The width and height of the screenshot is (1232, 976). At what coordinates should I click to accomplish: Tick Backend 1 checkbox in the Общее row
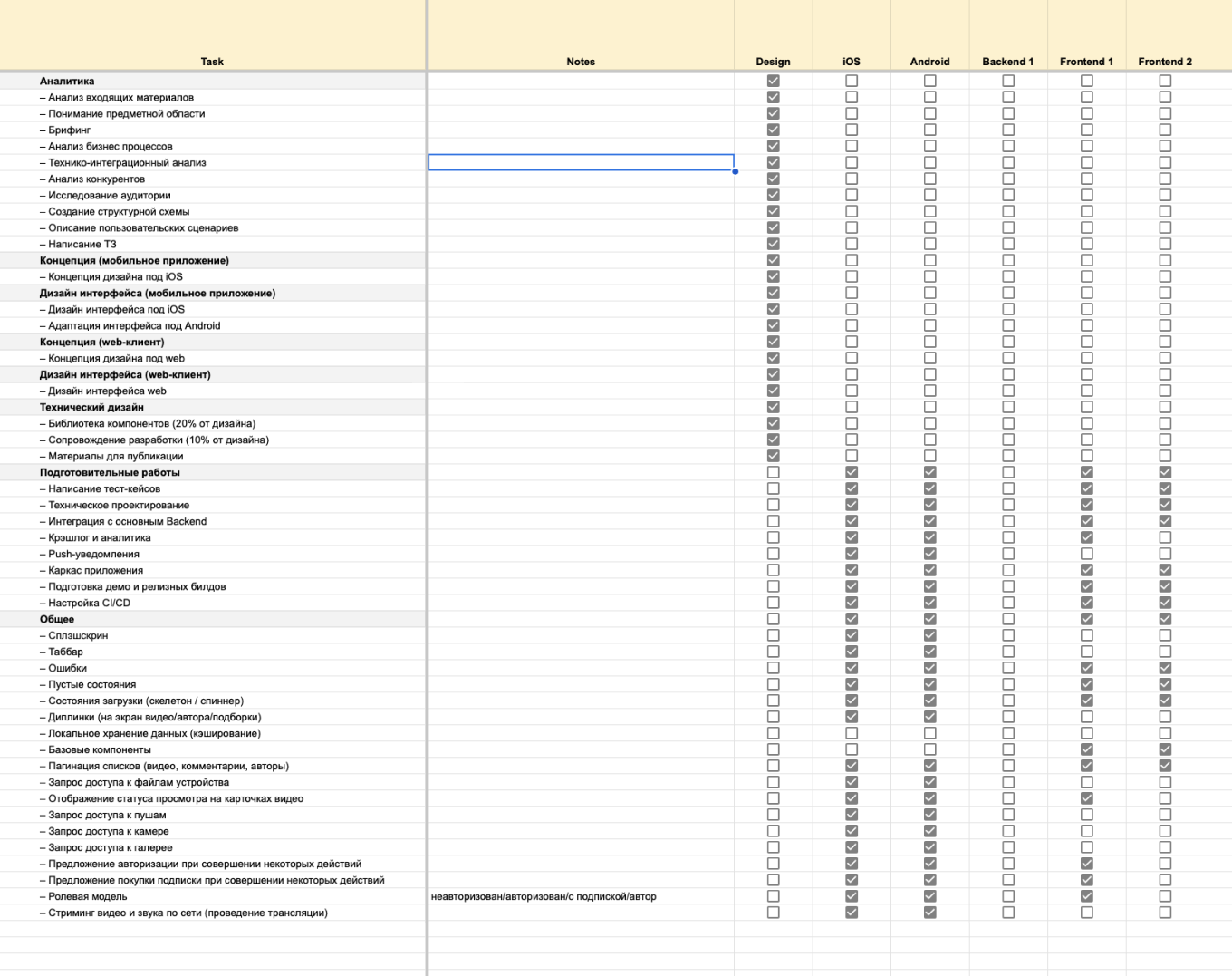tap(1008, 619)
